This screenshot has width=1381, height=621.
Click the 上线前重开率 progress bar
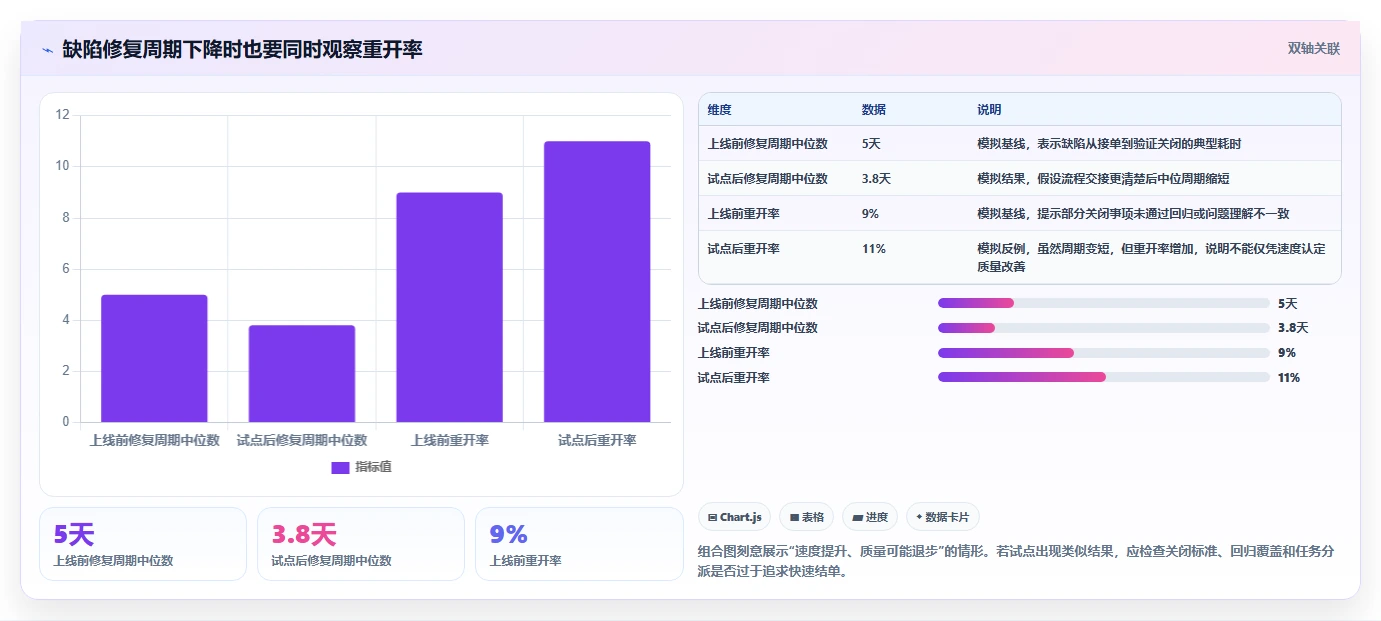[1104, 353]
